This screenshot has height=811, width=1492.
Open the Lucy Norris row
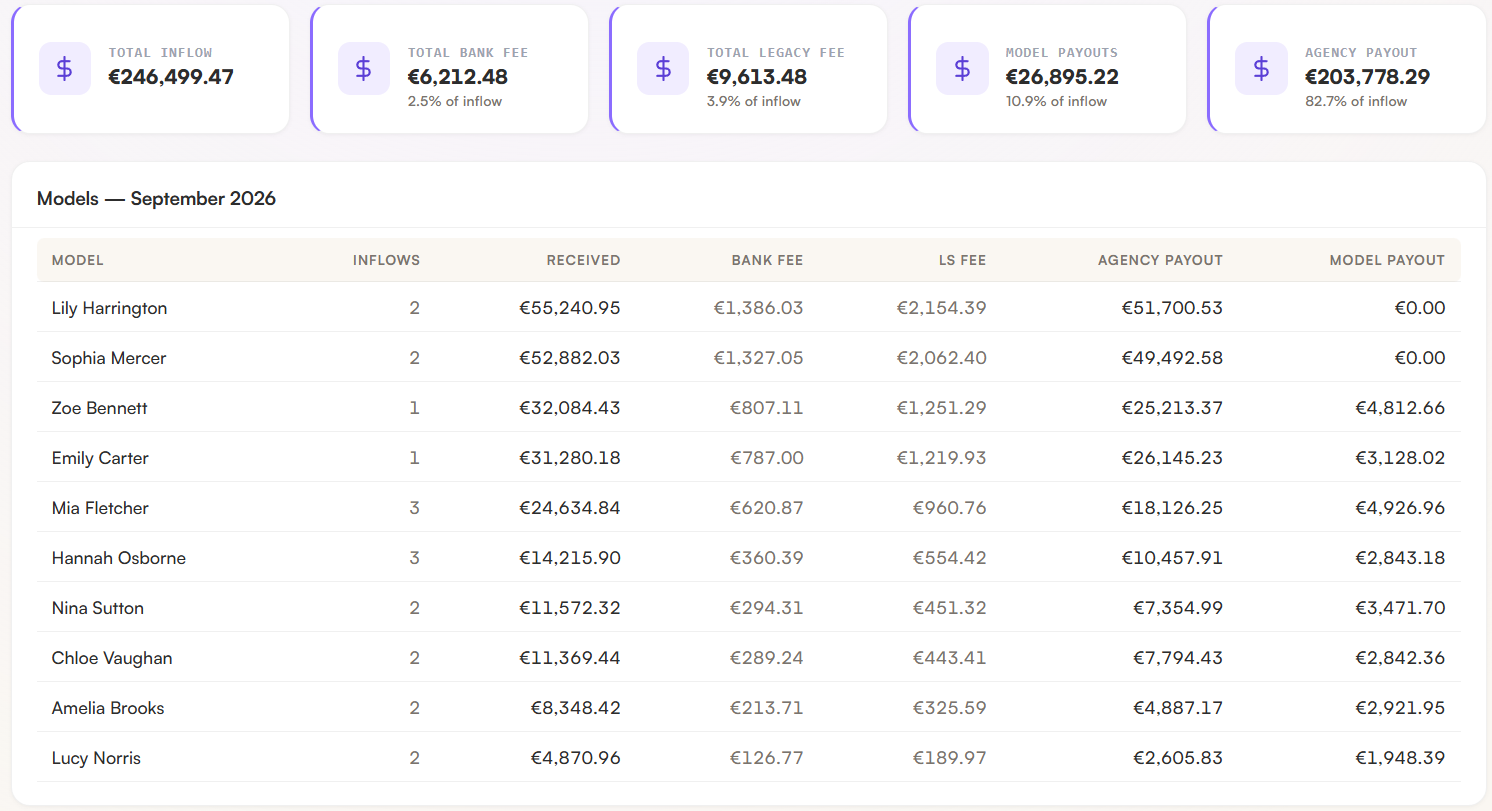point(748,758)
